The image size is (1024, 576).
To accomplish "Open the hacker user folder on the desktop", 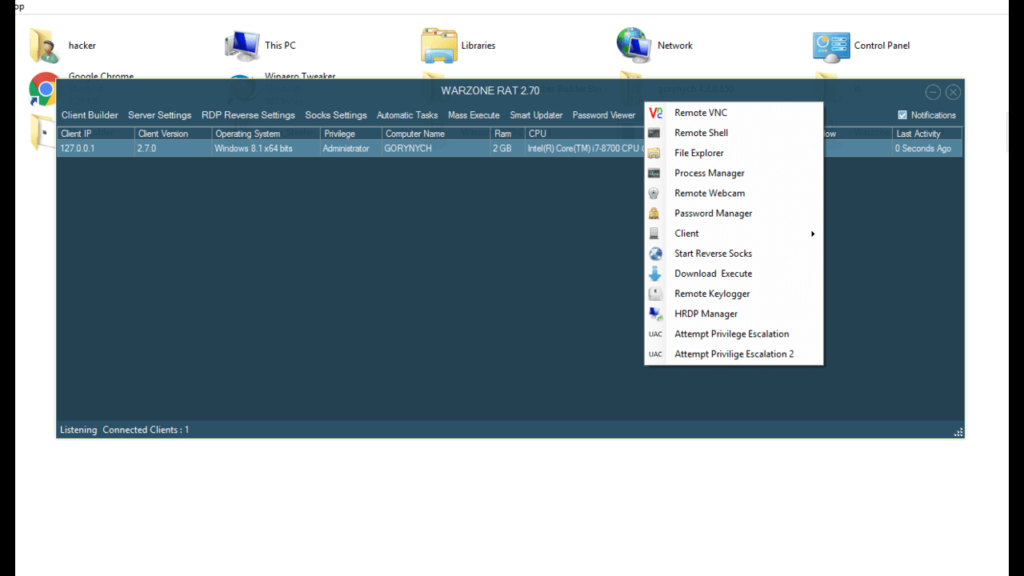I will pos(44,45).
